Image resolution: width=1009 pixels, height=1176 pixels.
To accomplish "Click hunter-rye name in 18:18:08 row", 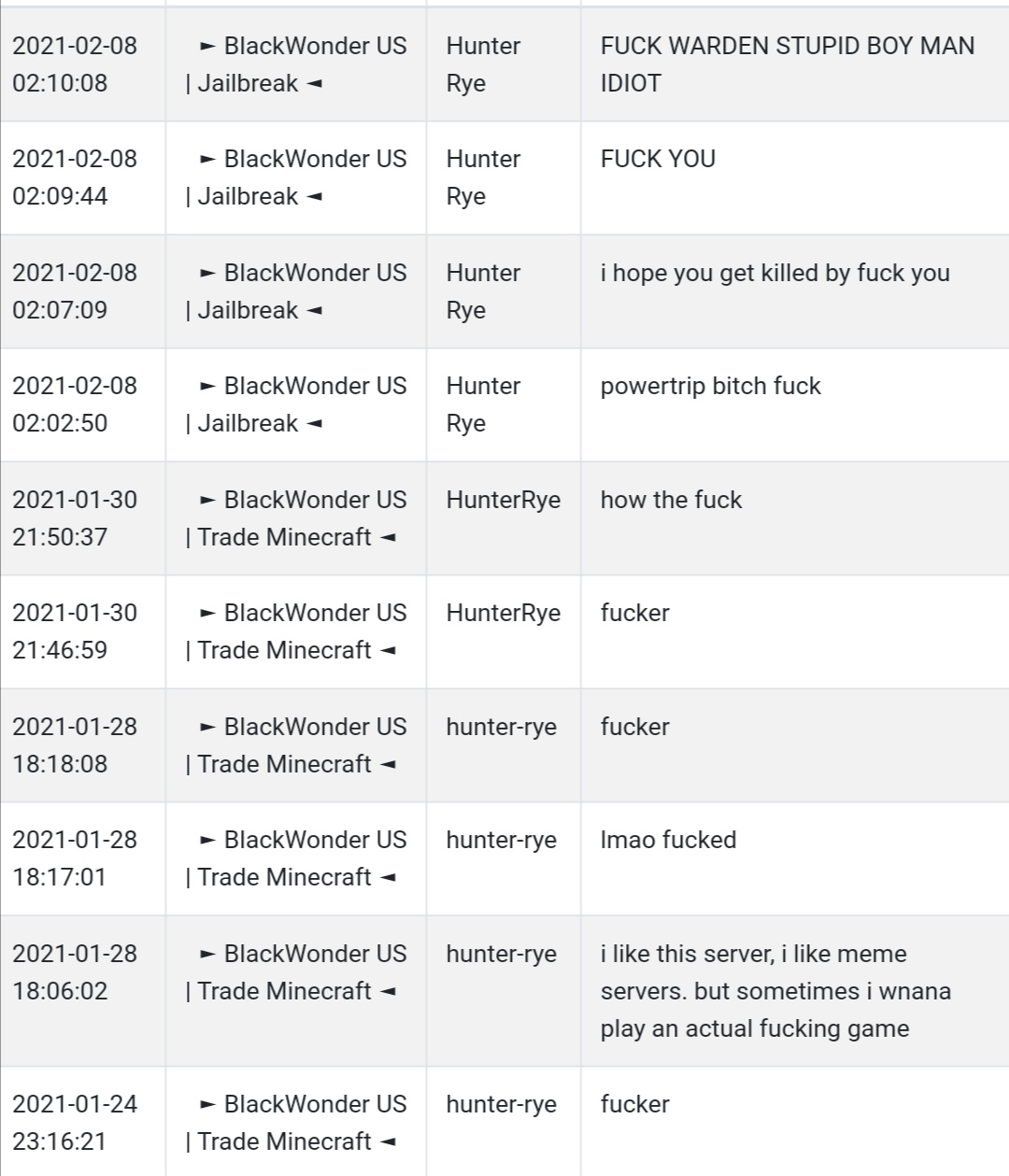I will click(x=502, y=727).
